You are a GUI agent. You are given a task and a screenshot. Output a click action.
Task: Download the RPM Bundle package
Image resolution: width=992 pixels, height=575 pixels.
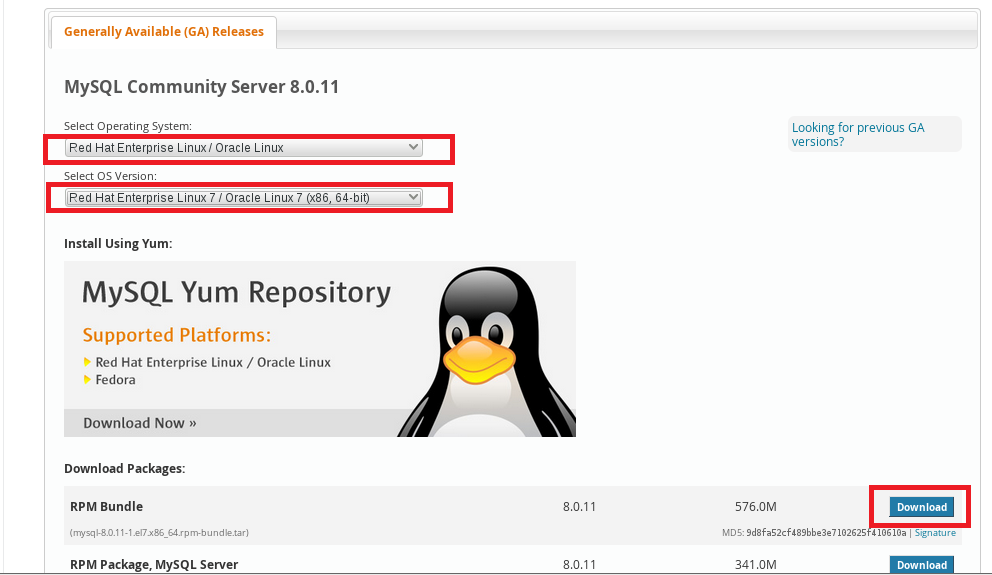(921, 507)
